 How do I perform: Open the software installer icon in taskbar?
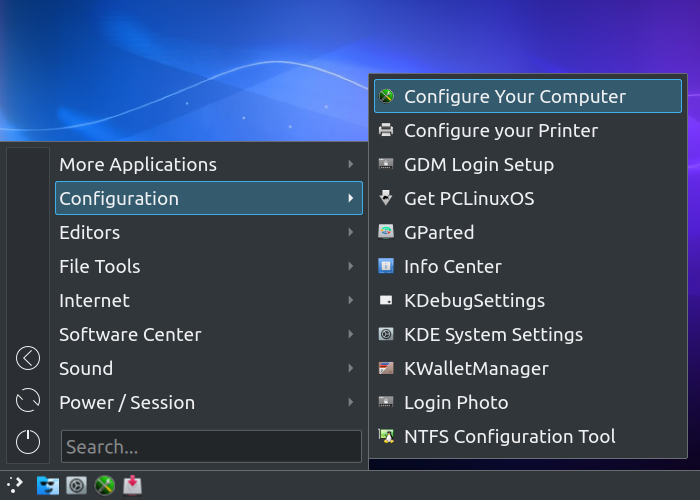[133, 485]
